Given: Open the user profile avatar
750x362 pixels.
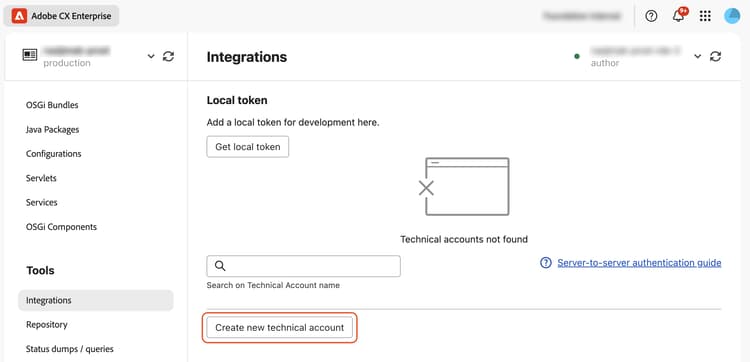Looking at the screenshot, I should (x=732, y=16).
